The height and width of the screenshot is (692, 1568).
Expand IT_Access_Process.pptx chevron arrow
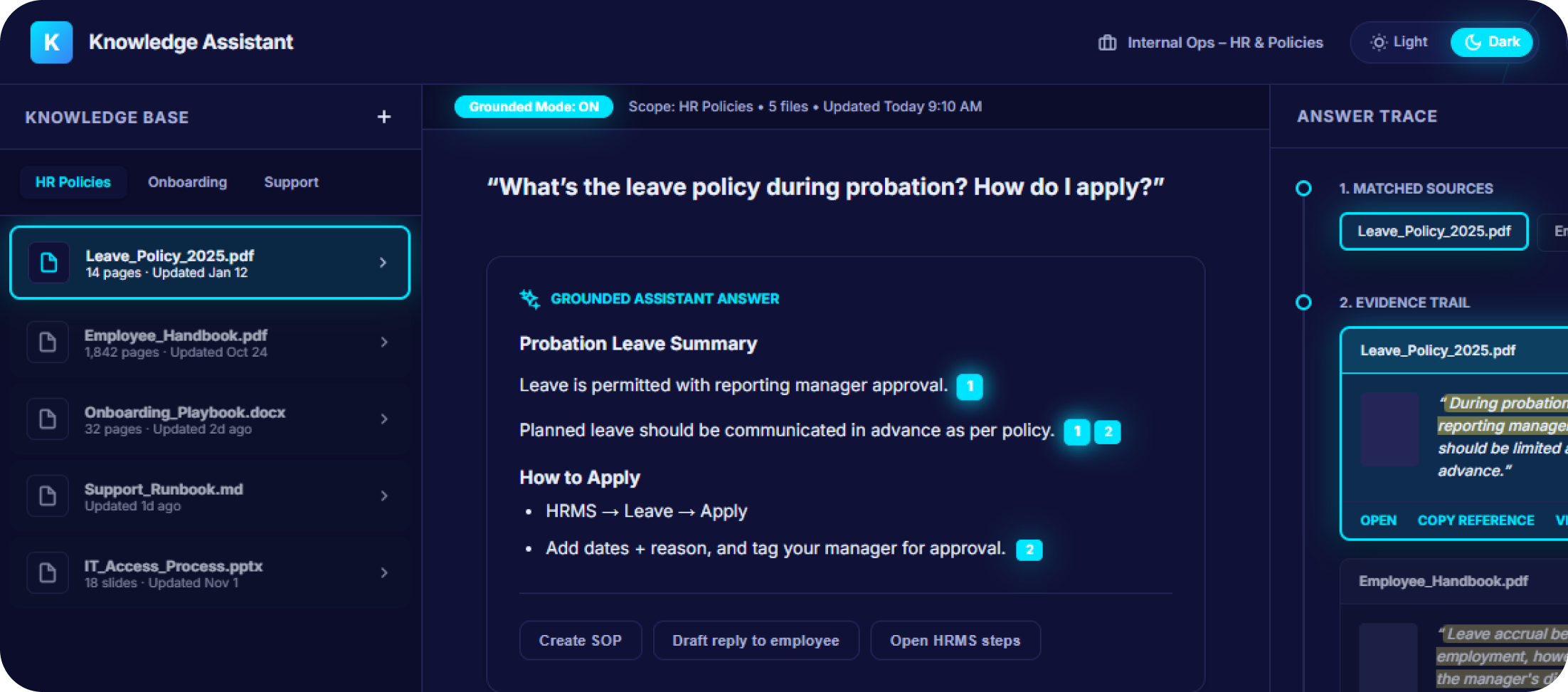(384, 573)
